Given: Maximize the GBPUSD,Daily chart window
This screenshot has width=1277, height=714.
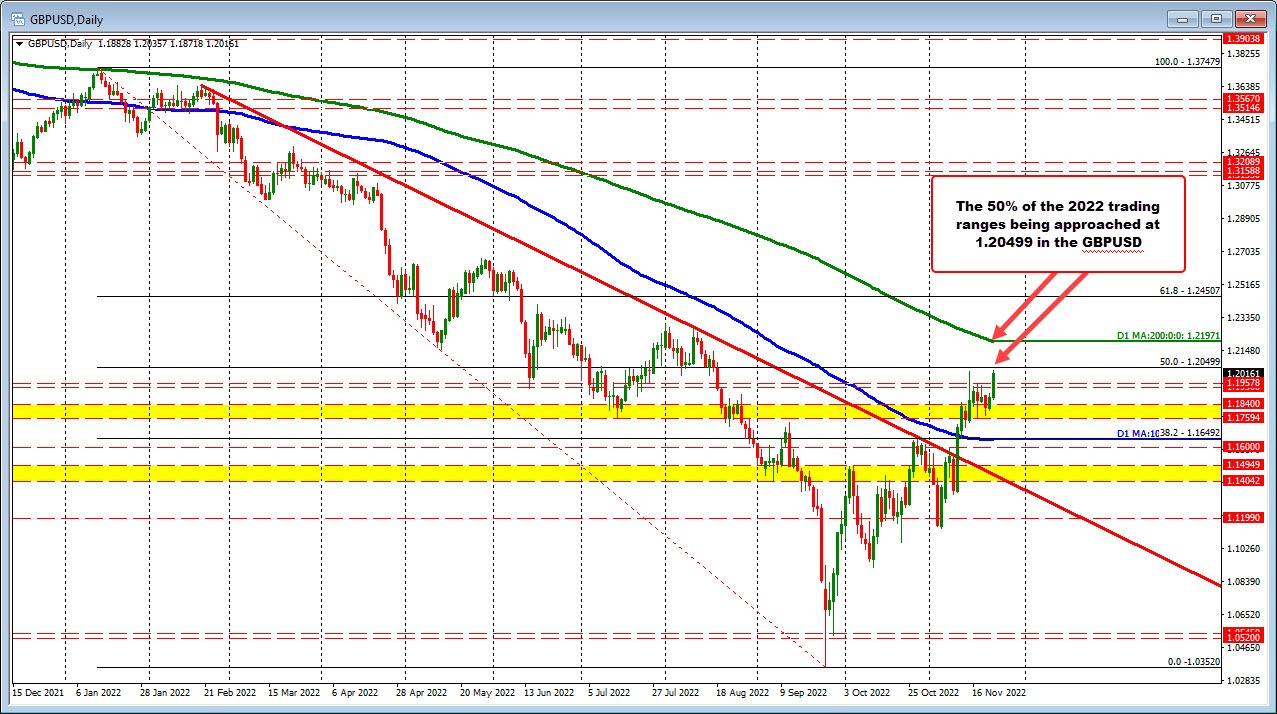Looking at the screenshot, I should tap(1216, 17).
